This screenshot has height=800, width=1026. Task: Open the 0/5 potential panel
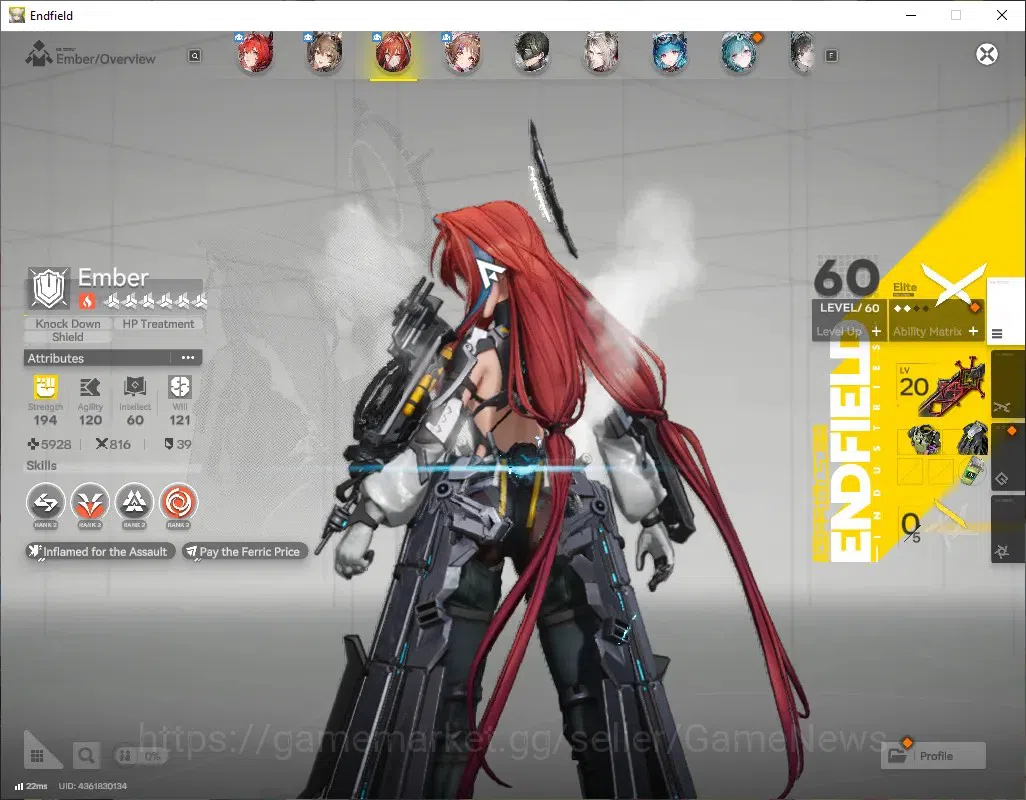point(940,525)
